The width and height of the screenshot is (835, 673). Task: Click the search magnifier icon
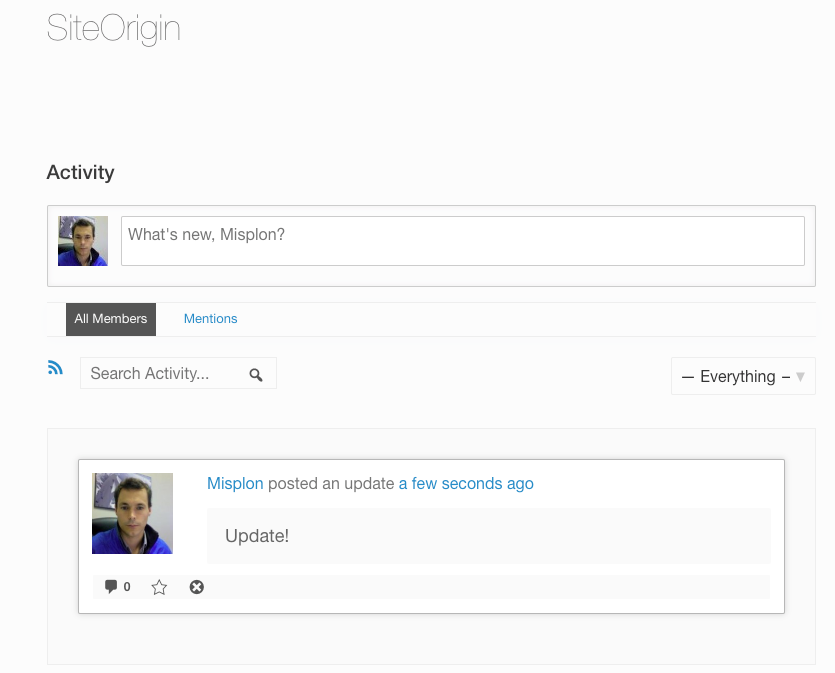tap(256, 375)
